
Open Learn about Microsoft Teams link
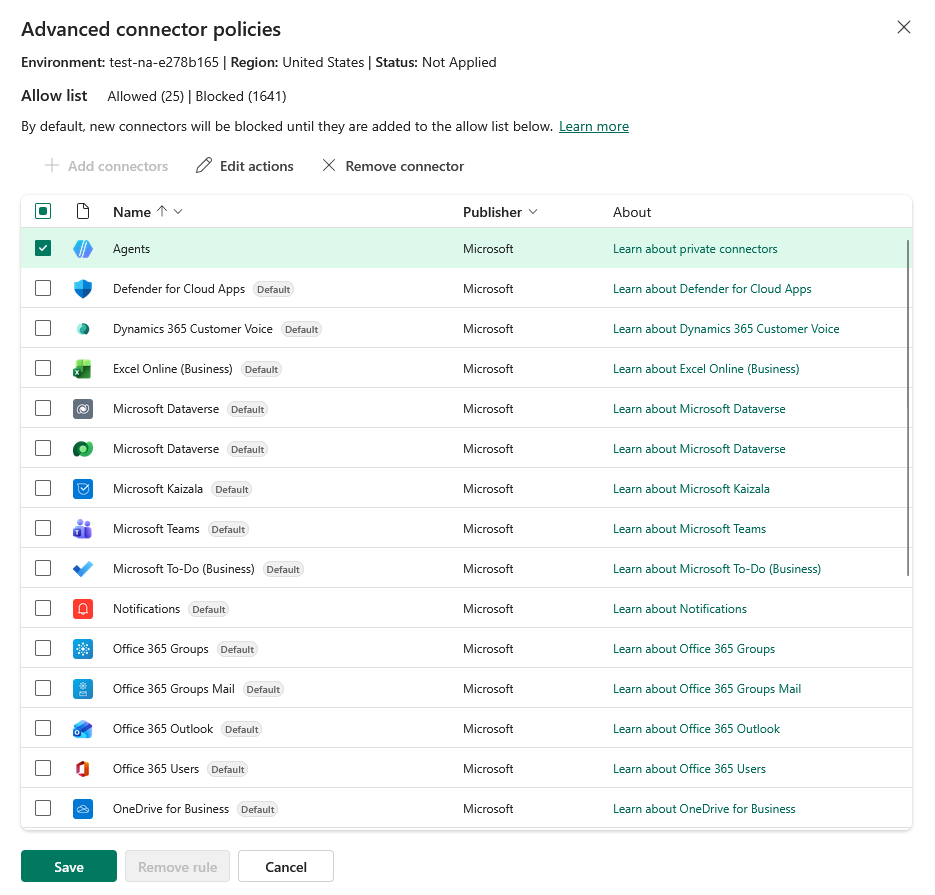[x=689, y=528]
